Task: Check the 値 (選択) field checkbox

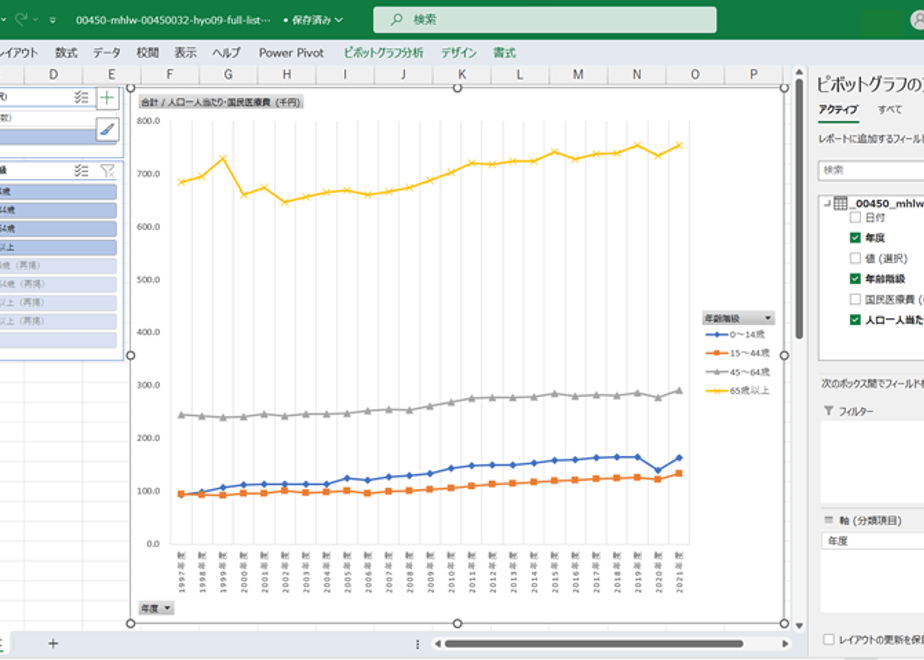Action: (x=855, y=258)
